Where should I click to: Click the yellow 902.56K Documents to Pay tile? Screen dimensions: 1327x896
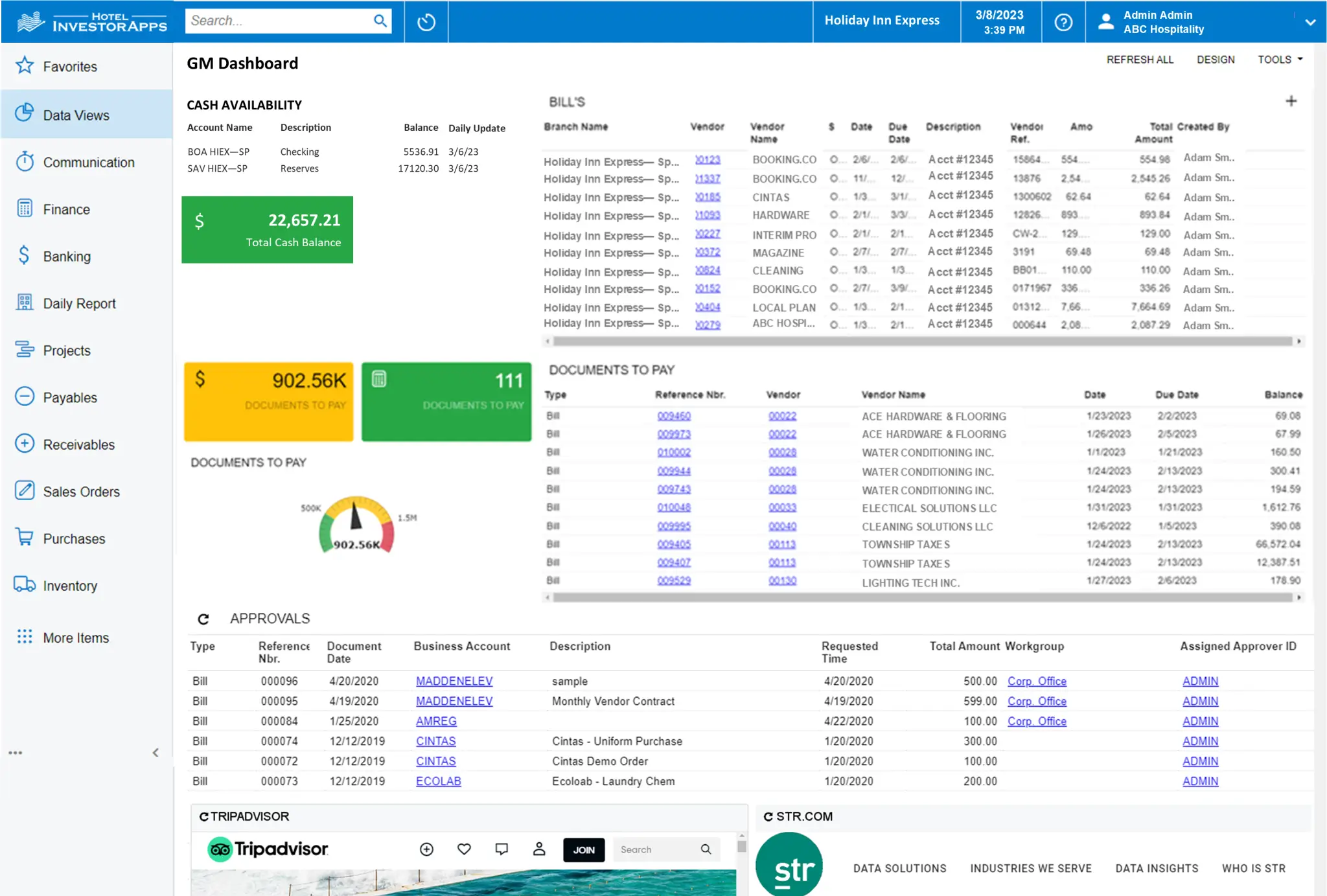tap(268, 402)
